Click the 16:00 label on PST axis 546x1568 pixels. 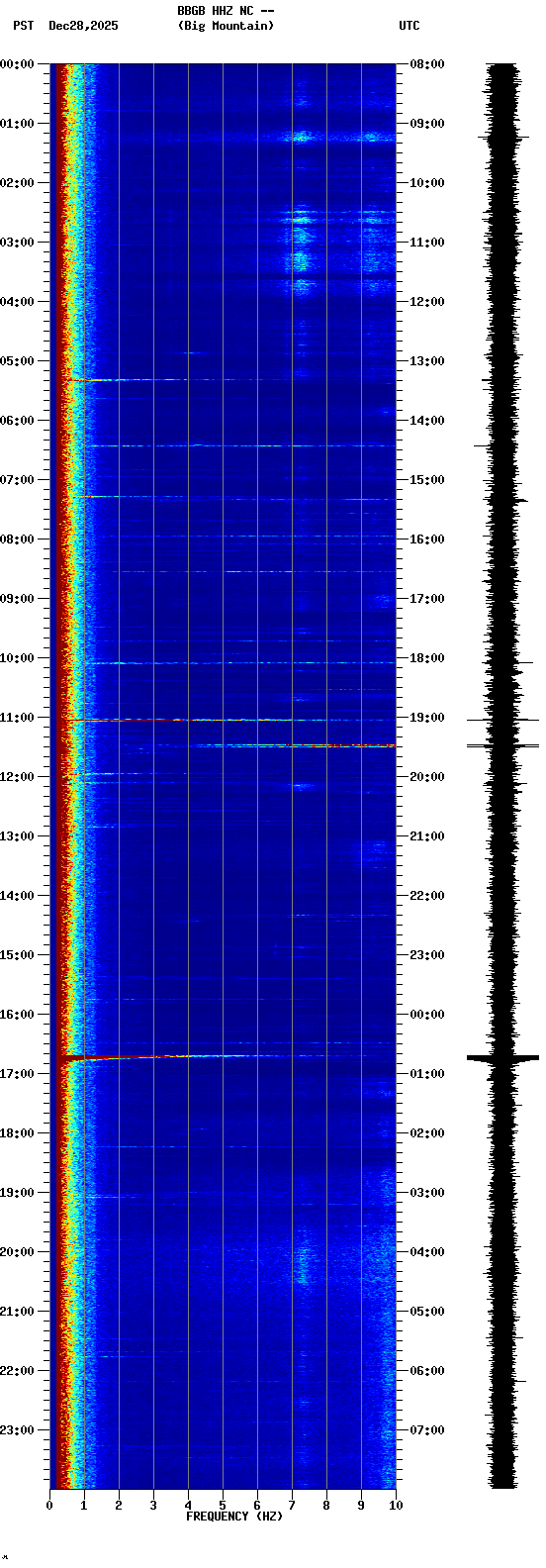17,1015
